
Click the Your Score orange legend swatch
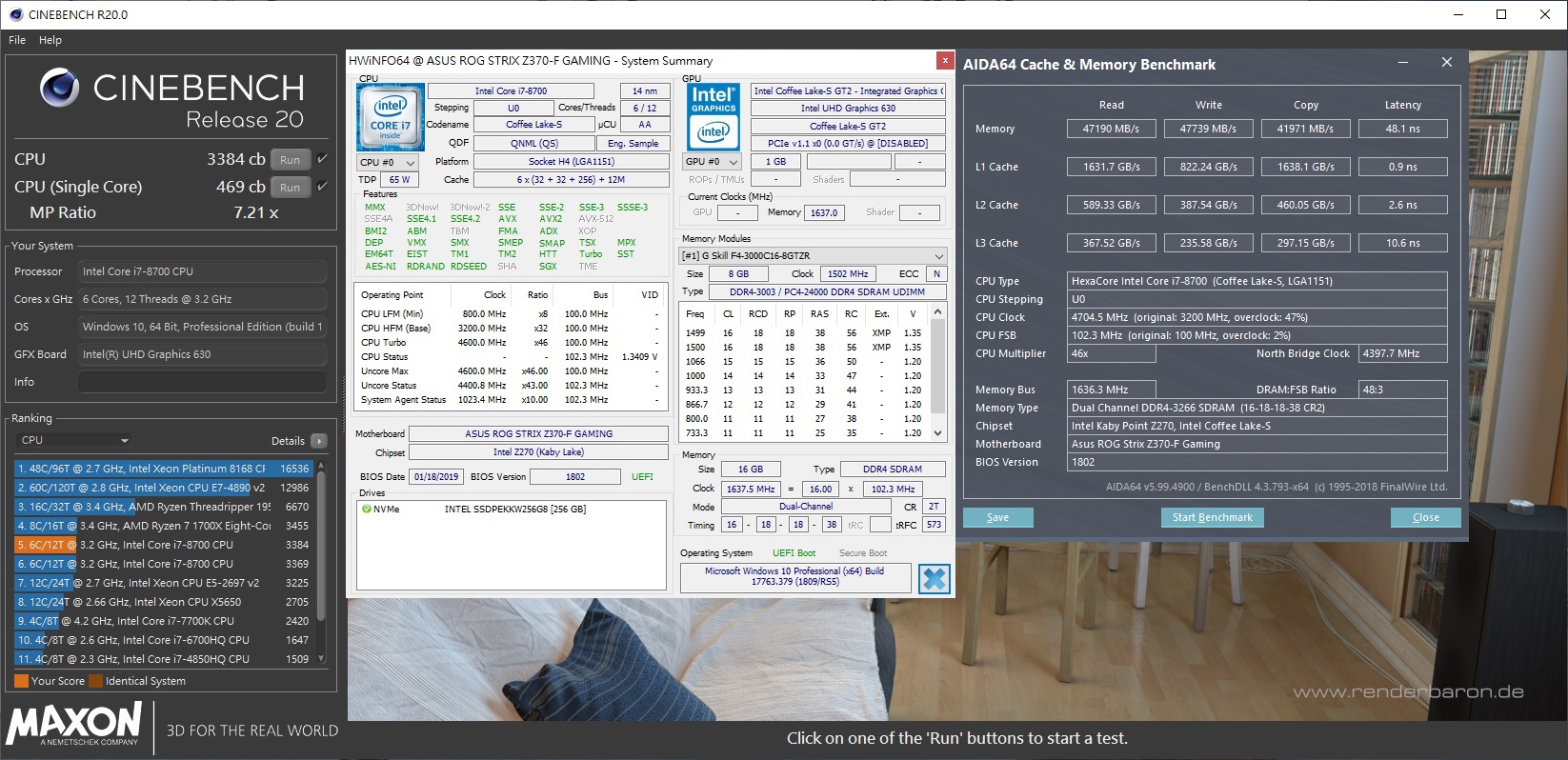[21, 681]
